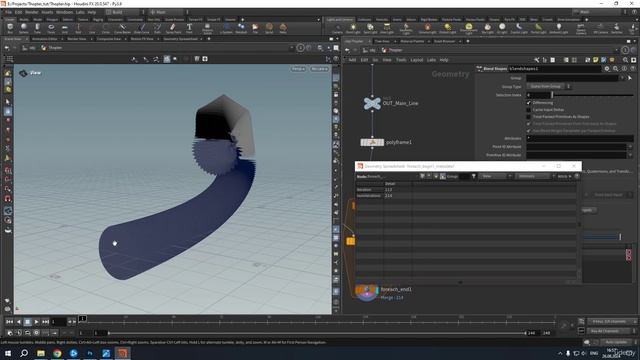The height and width of the screenshot is (360, 640).
Task: Play the timeline forward
Action: pos(36,322)
